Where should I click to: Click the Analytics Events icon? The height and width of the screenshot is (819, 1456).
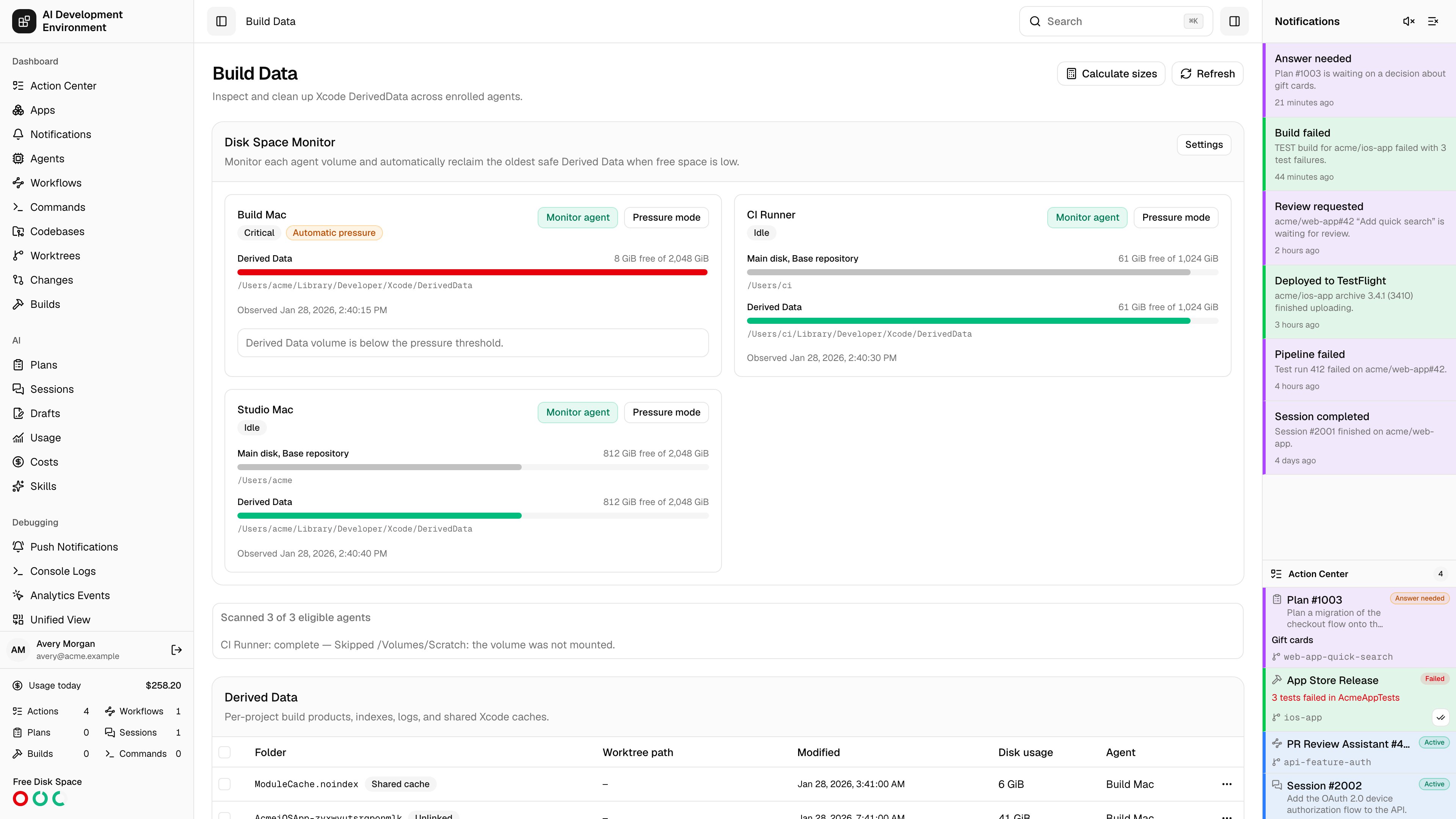coord(18,596)
